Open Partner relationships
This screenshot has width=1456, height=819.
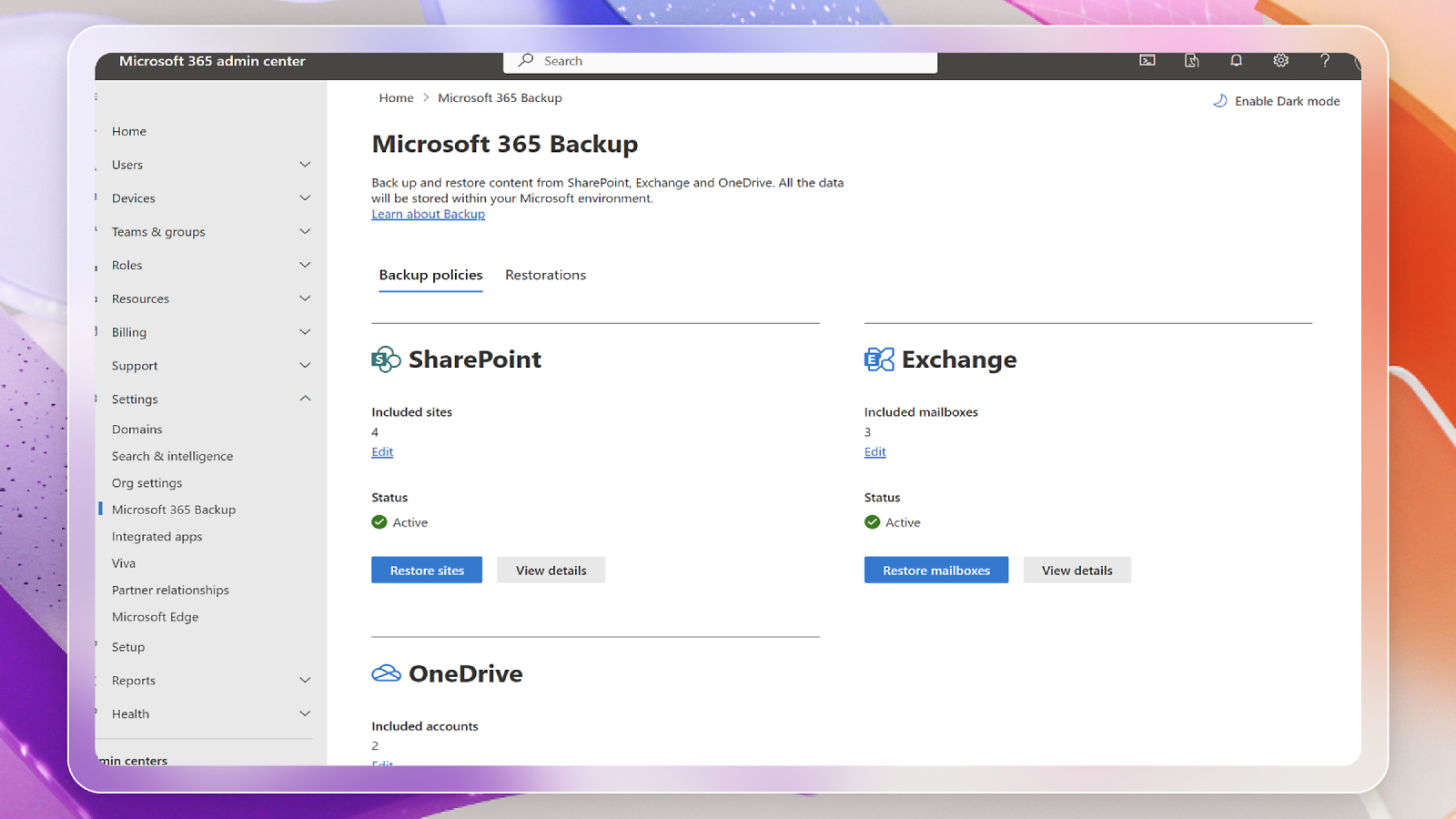pyautogui.click(x=170, y=590)
